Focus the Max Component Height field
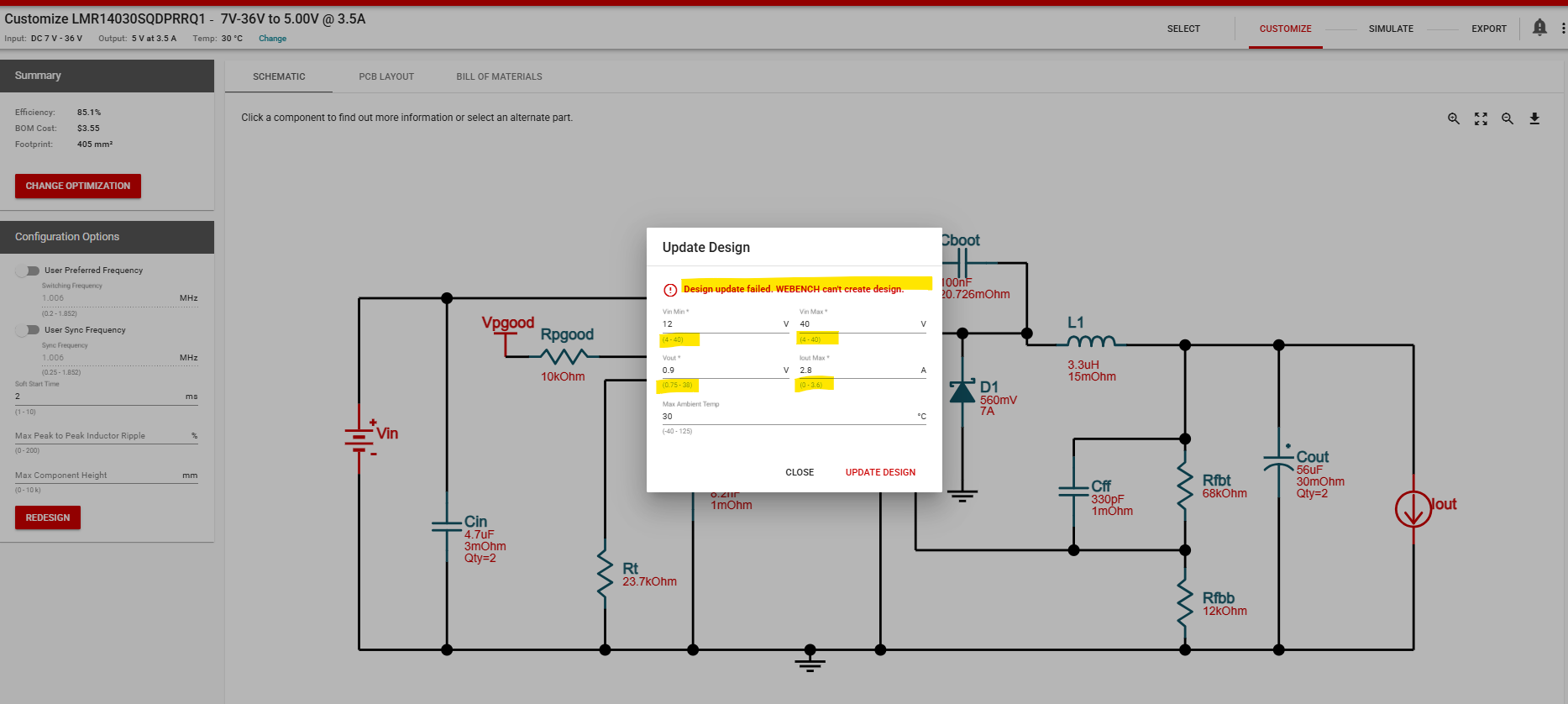The height and width of the screenshot is (704, 1568). point(107,475)
